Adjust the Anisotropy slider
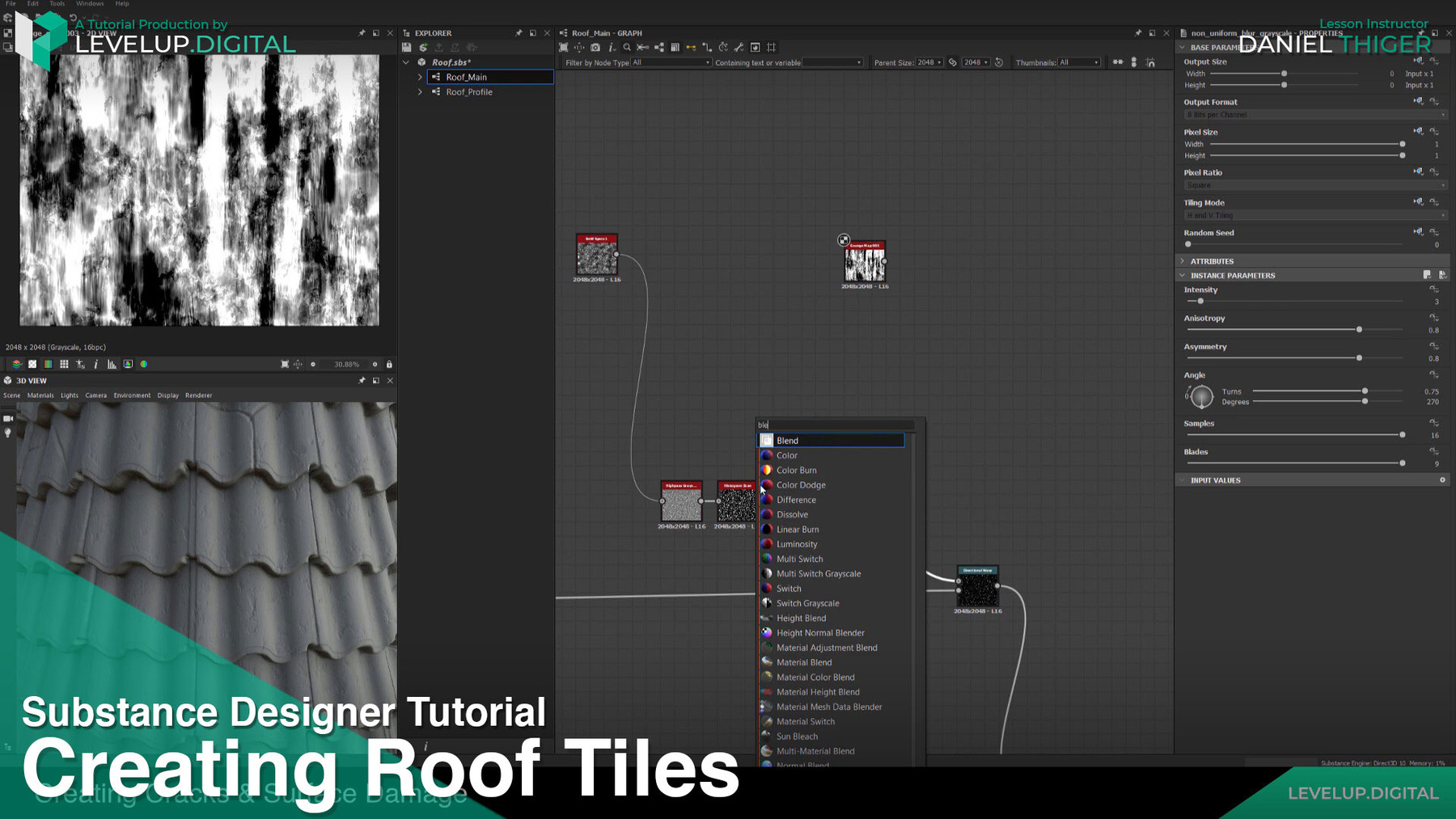Viewport: 1456px width, 819px height. tap(1294, 329)
